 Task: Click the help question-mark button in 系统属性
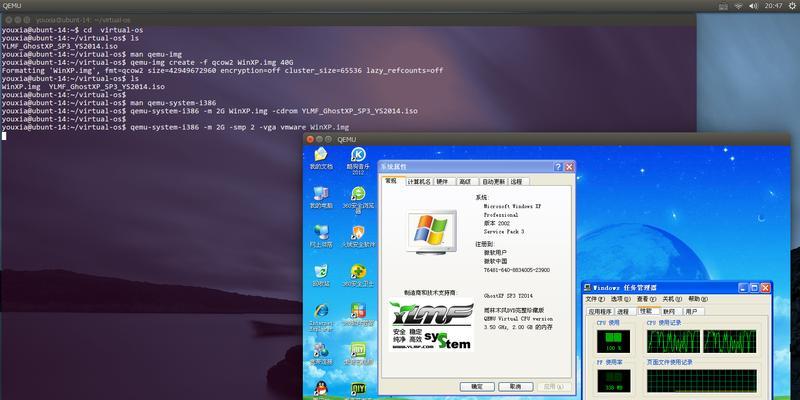coord(558,167)
